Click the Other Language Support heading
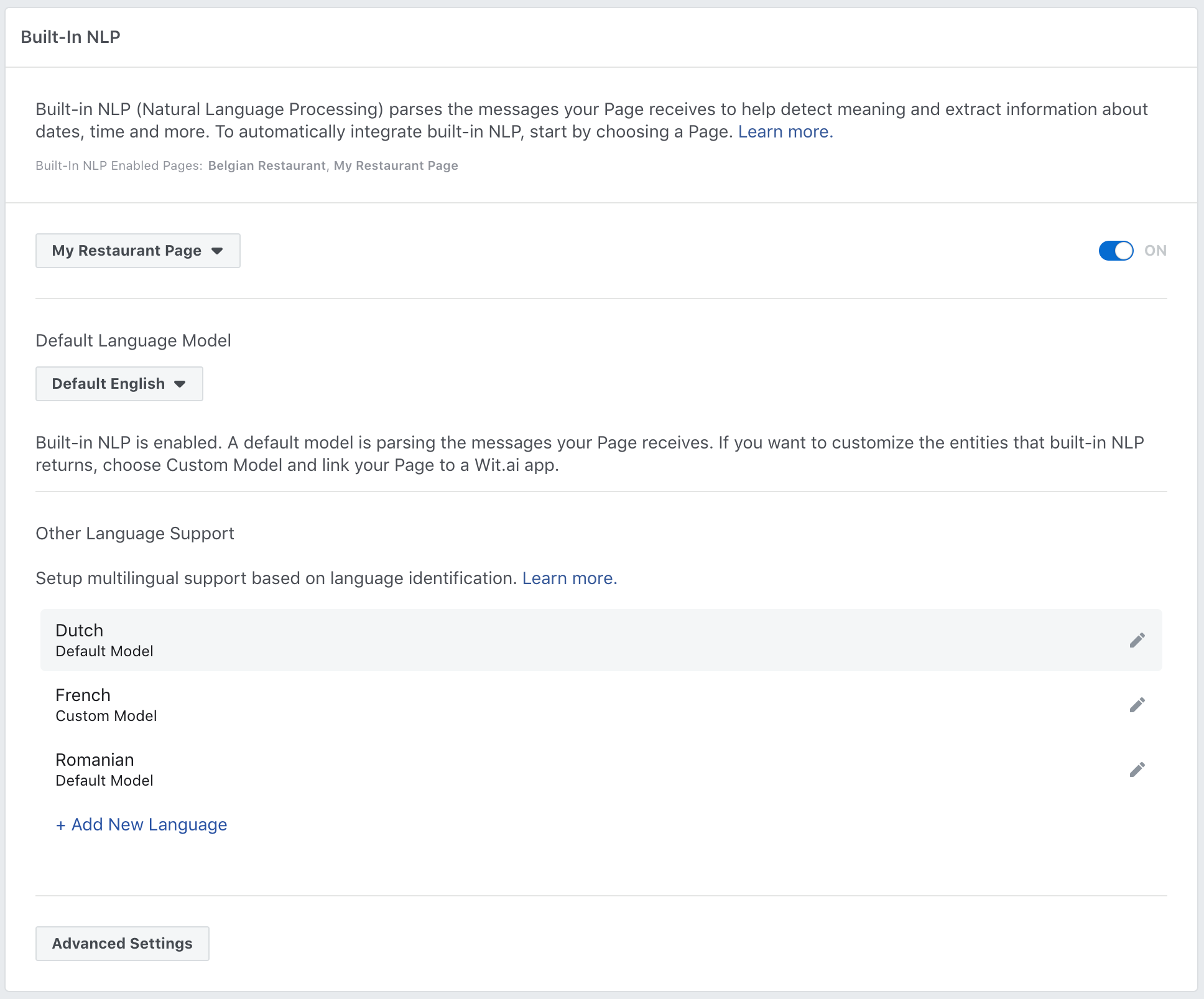The height and width of the screenshot is (999, 1204). [134, 533]
